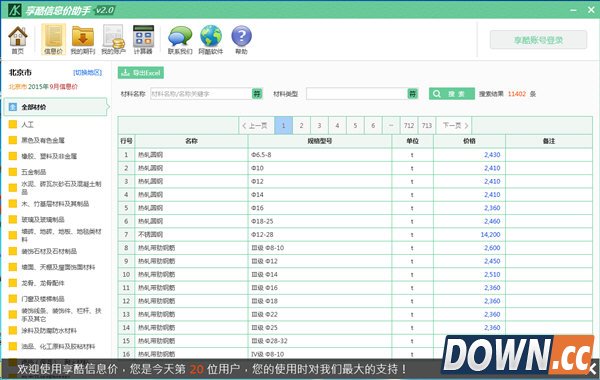Click price 14,200 for 不锈圆钢
This screenshot has width=600, height=380.
[x=491, y=235]
